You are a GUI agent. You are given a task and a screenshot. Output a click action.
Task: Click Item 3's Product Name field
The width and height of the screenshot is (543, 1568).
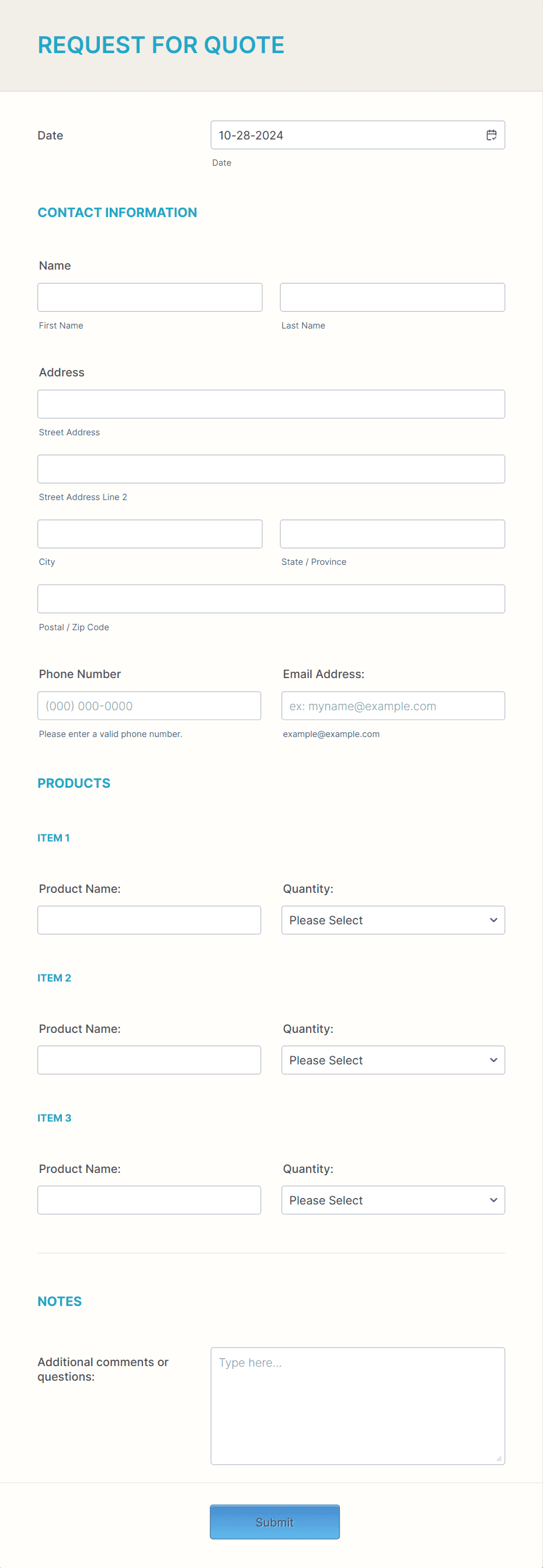pyautogui.click(x=149, y=1200)
